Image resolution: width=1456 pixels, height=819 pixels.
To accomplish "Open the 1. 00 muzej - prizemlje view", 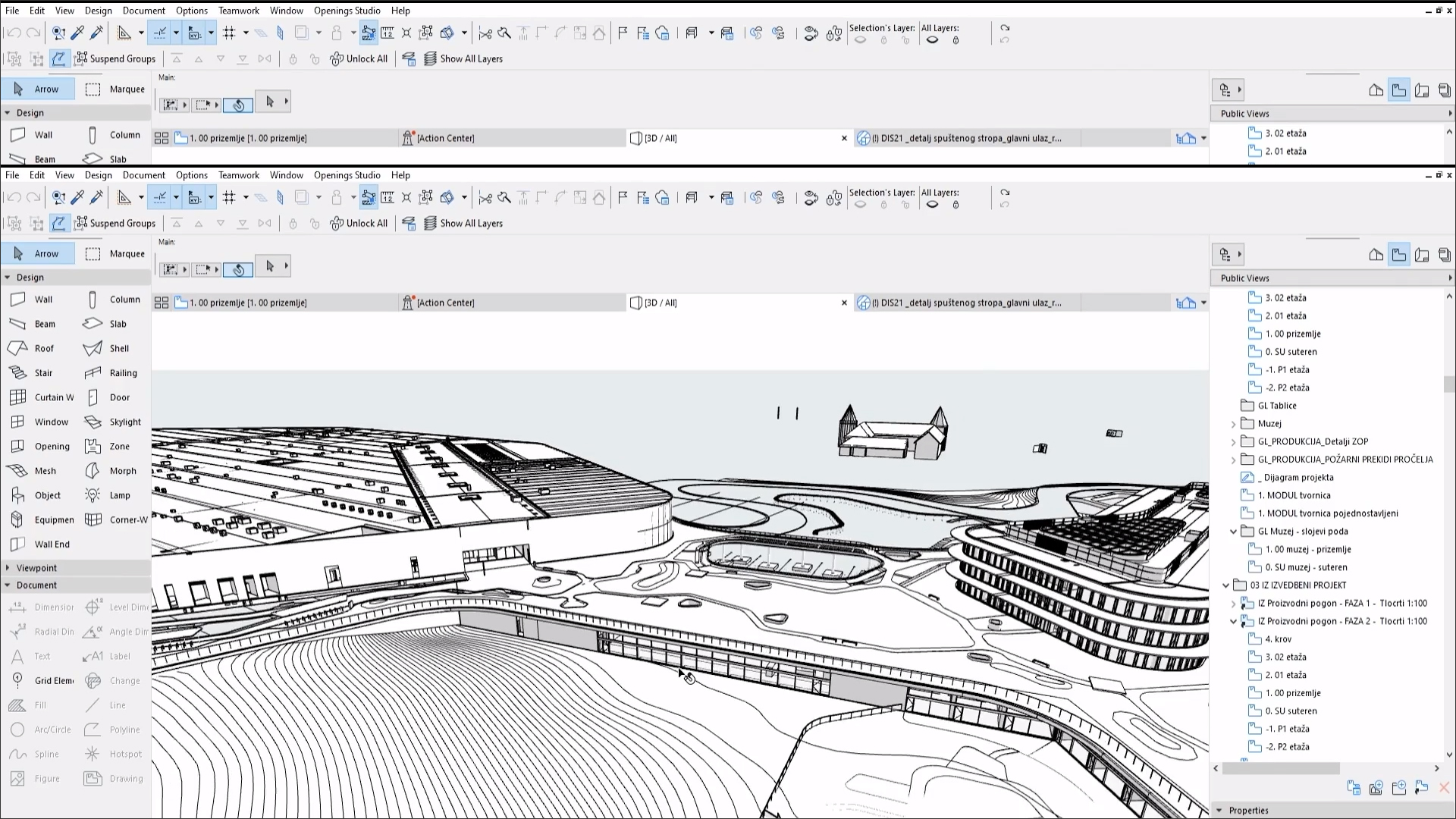I will (1307, 550).
